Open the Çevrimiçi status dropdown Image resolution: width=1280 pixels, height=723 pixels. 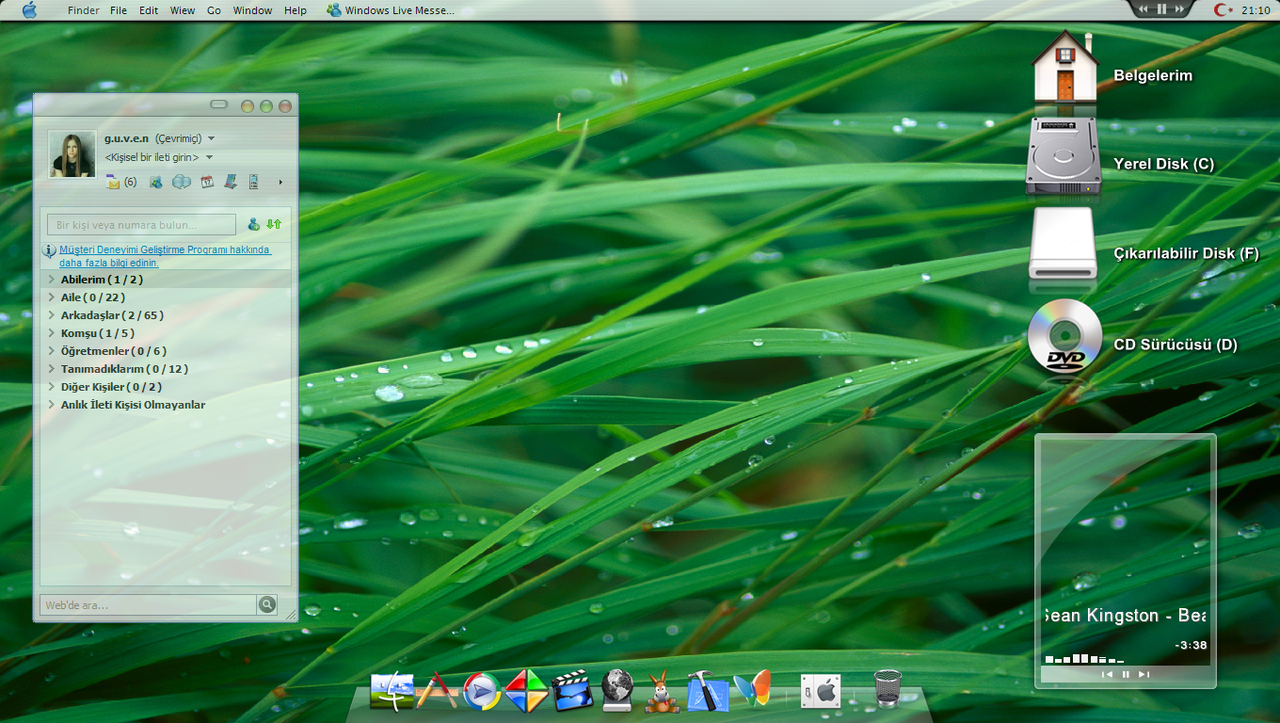tap(211, 139)
